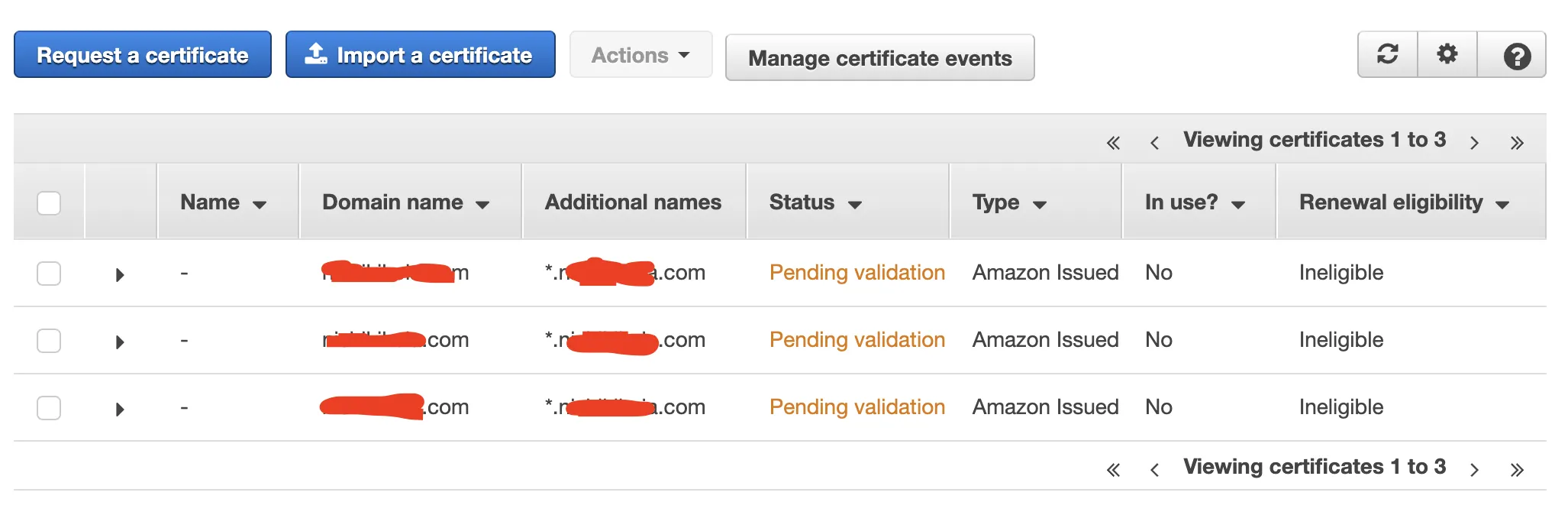Sort by the Domain name column header
The width and height of the screenshot is (1568, 515).
(x=405, y=202)
